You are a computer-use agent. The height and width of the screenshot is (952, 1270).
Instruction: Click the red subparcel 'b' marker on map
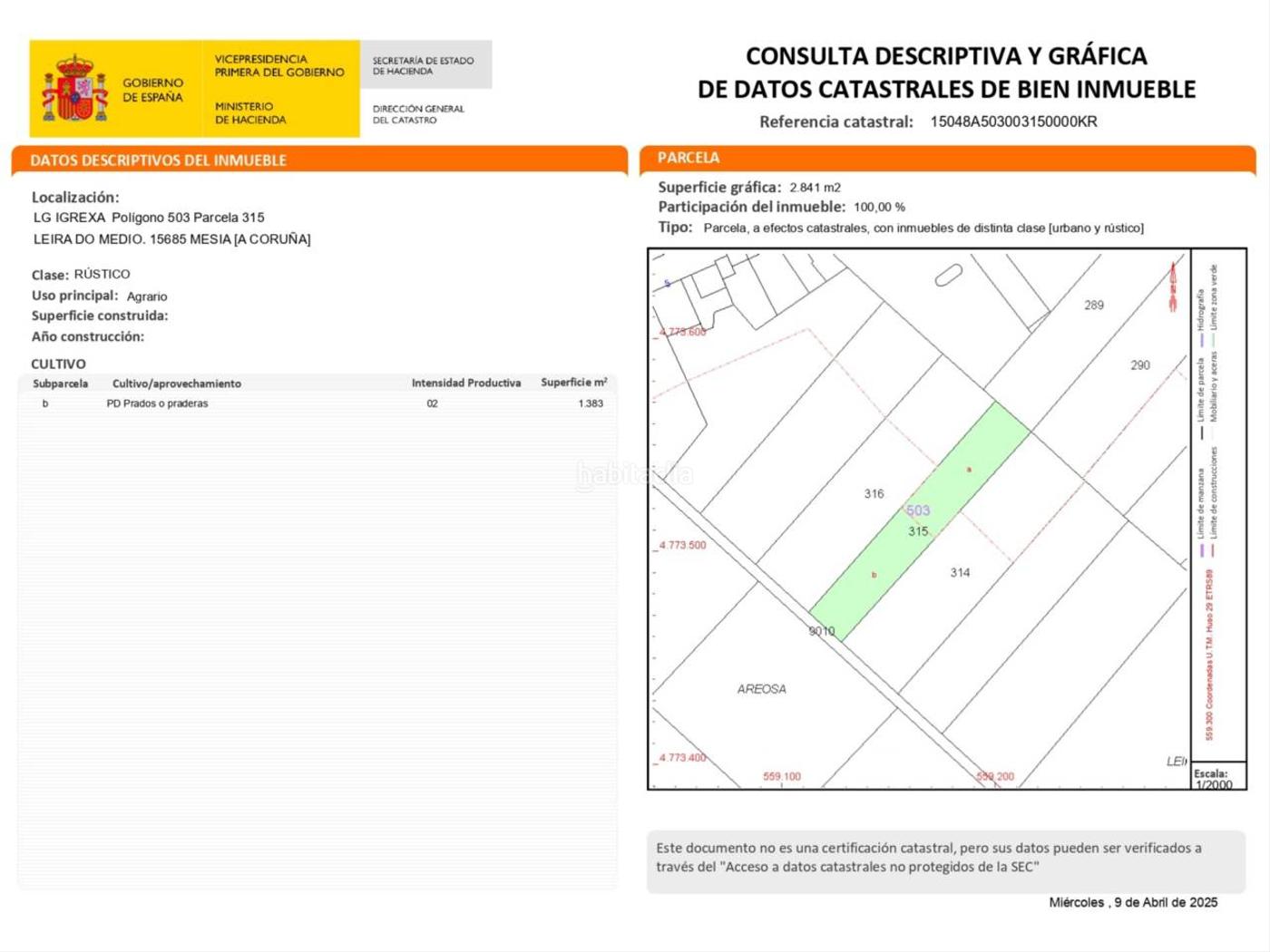[x=874, y=575]
